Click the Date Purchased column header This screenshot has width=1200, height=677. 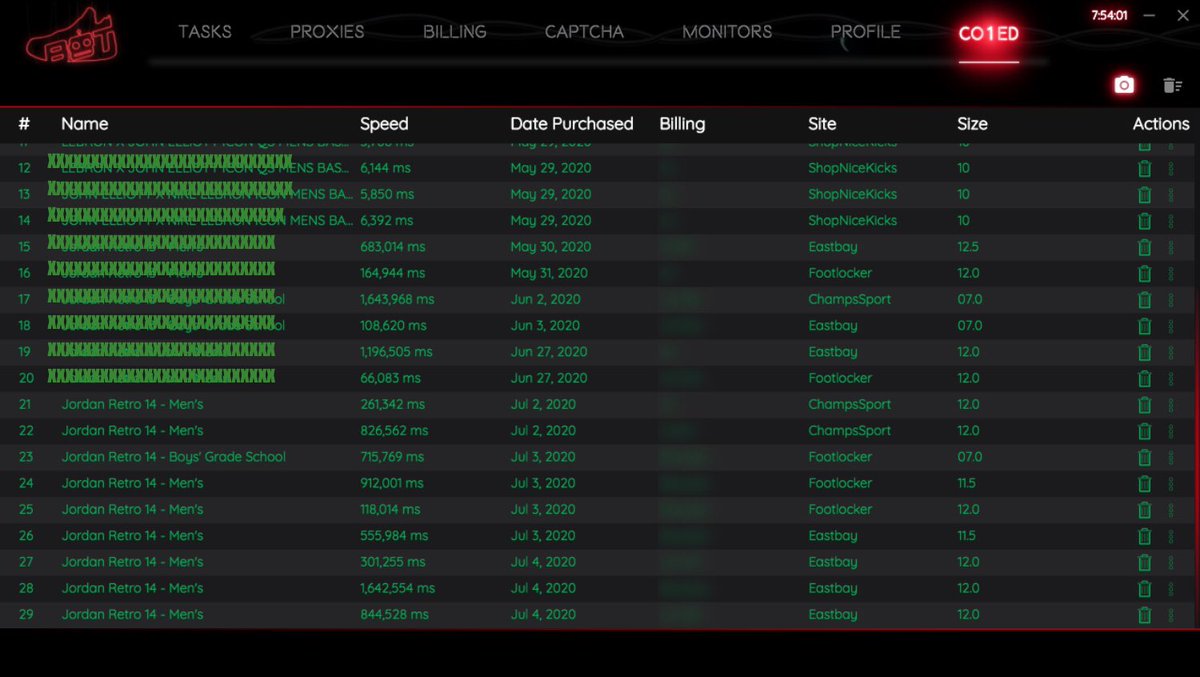(572, 124)
